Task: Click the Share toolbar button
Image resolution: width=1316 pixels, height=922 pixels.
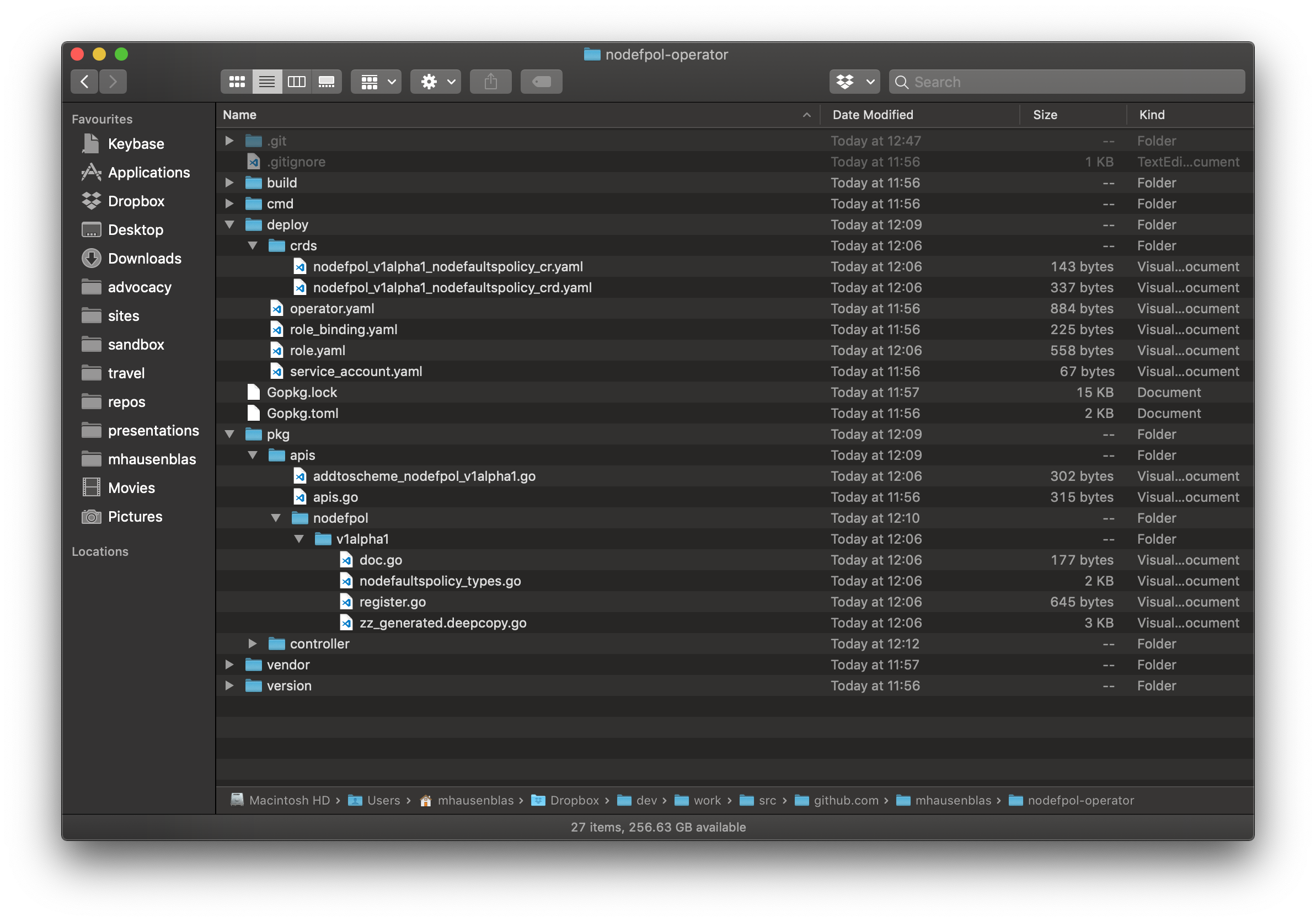Action: tap(490, 82)
